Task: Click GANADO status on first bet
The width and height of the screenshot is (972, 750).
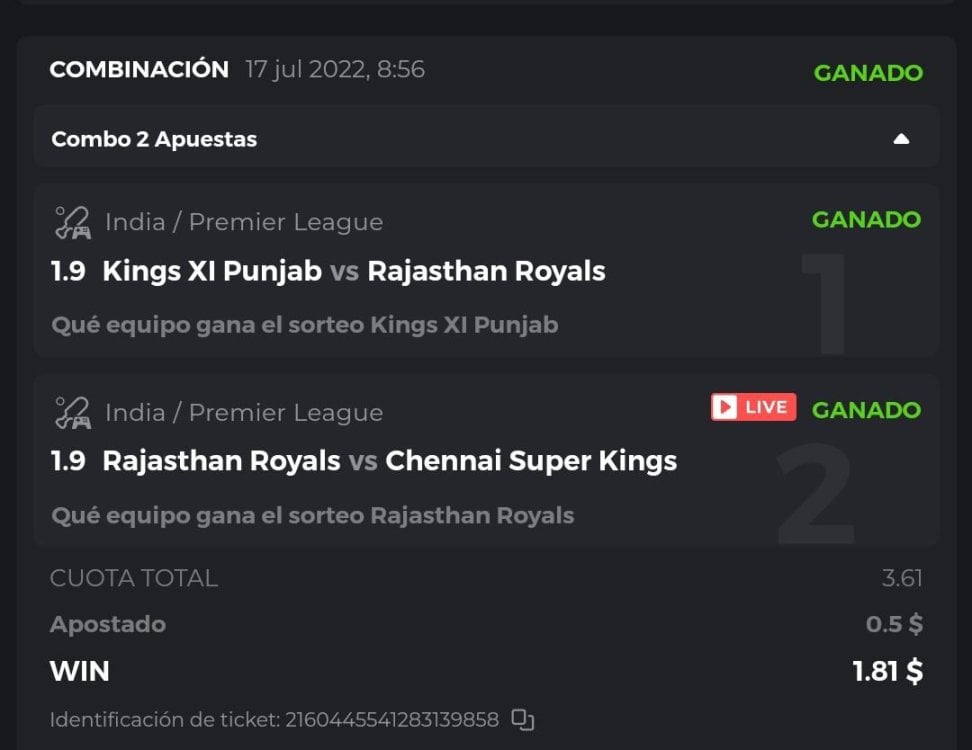Action: click(x=866, y=220)
